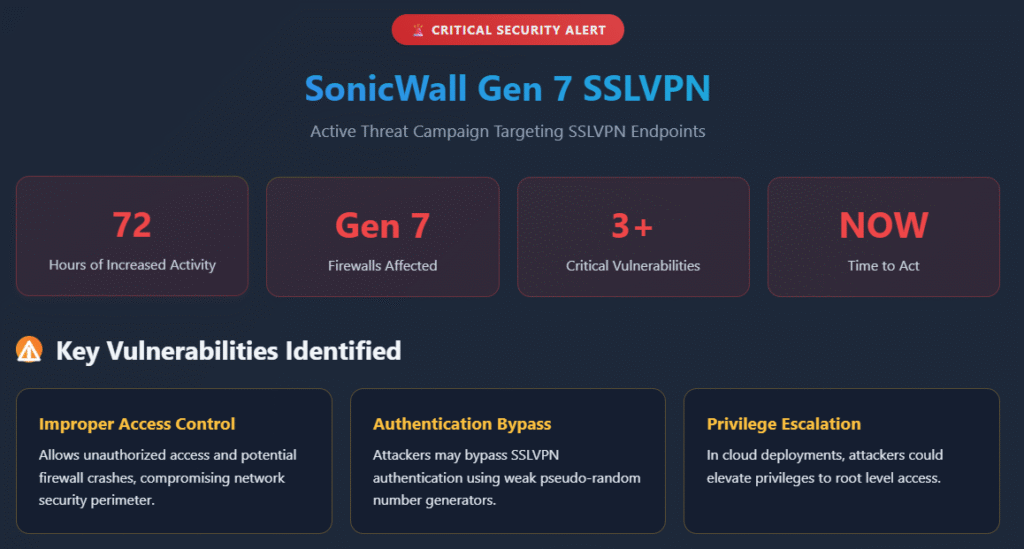Open the Improper Access Control card
Image resolution: width=1024 pixels, height=549 pixels.
click(174, 461)
